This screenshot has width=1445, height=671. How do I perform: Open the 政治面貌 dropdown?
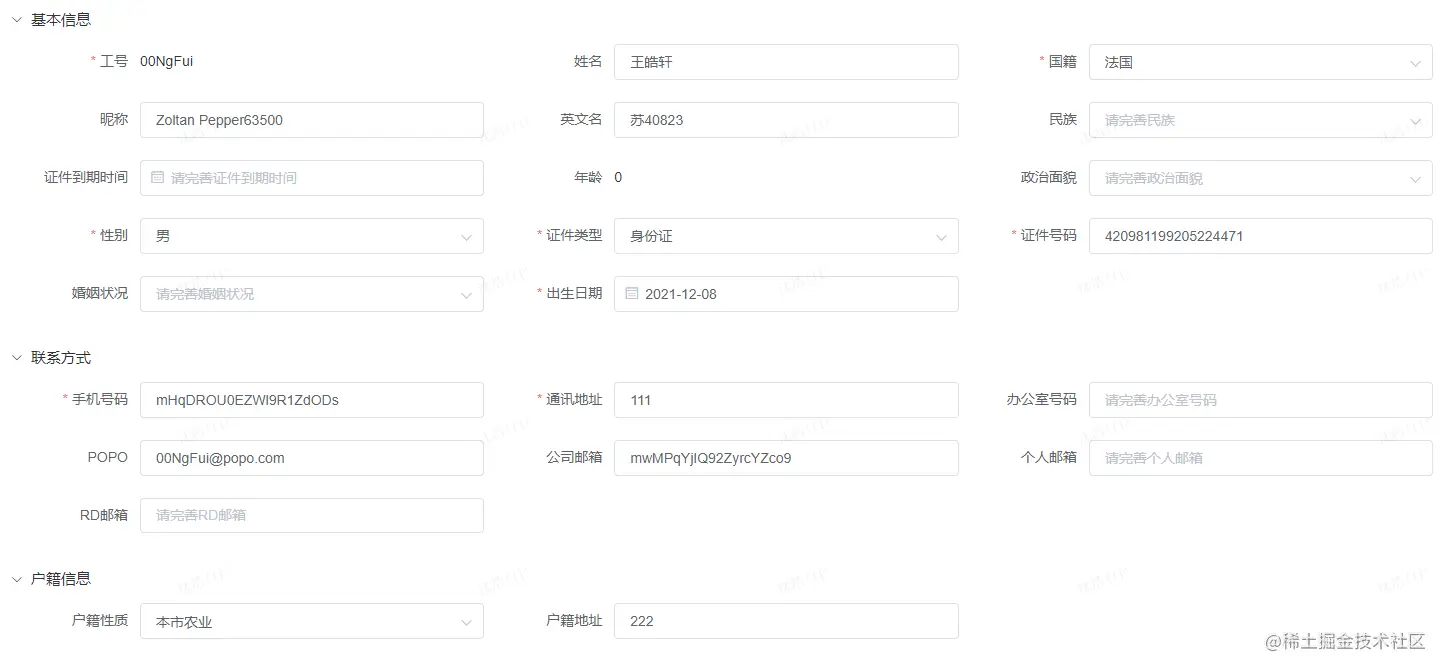(x=1260, y=178)
